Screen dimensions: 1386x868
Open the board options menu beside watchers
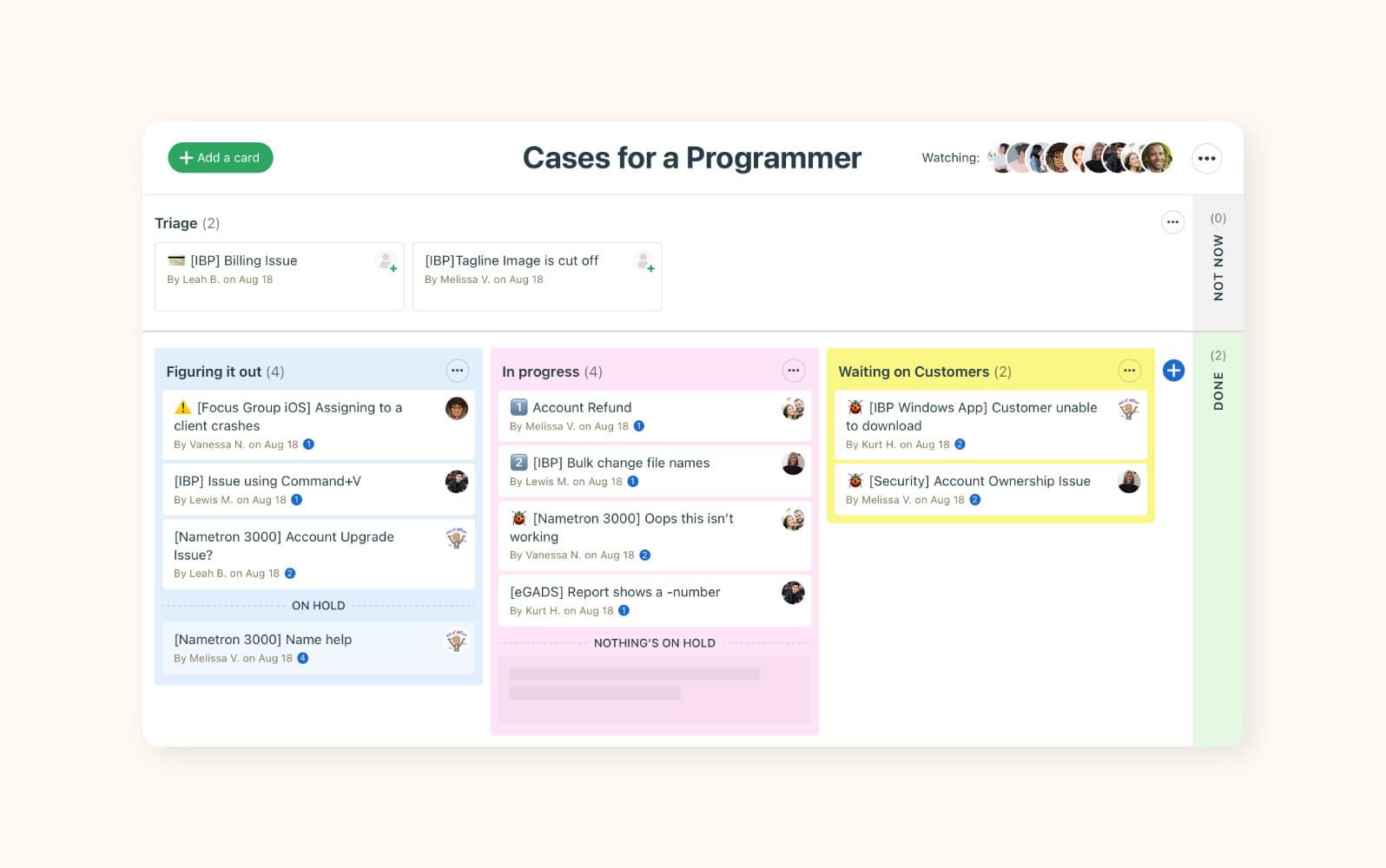[1206, 158]
